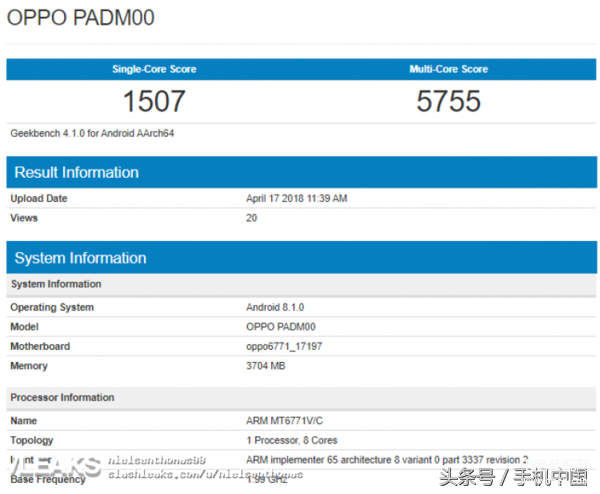Select the Memory label
This screenshot has height=494, width=600.
[29, 366]
